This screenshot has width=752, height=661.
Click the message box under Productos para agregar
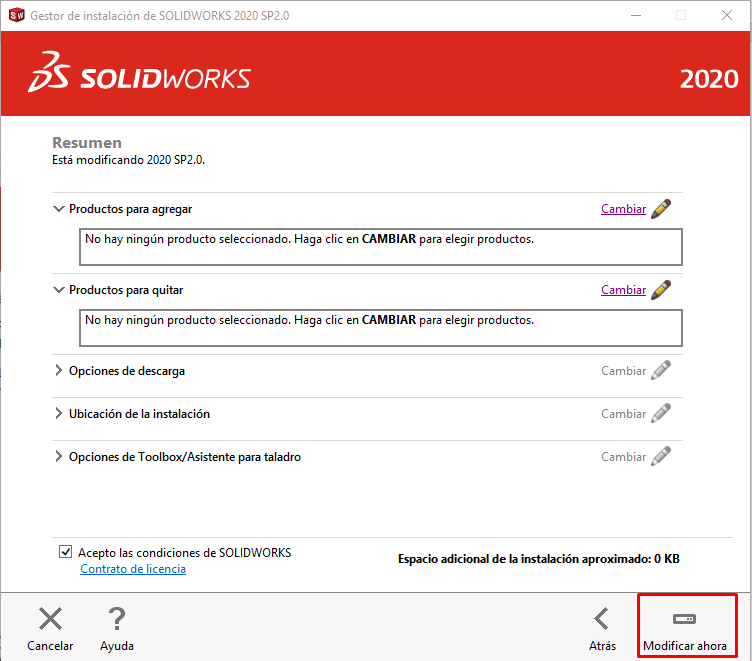pos(381,247)
